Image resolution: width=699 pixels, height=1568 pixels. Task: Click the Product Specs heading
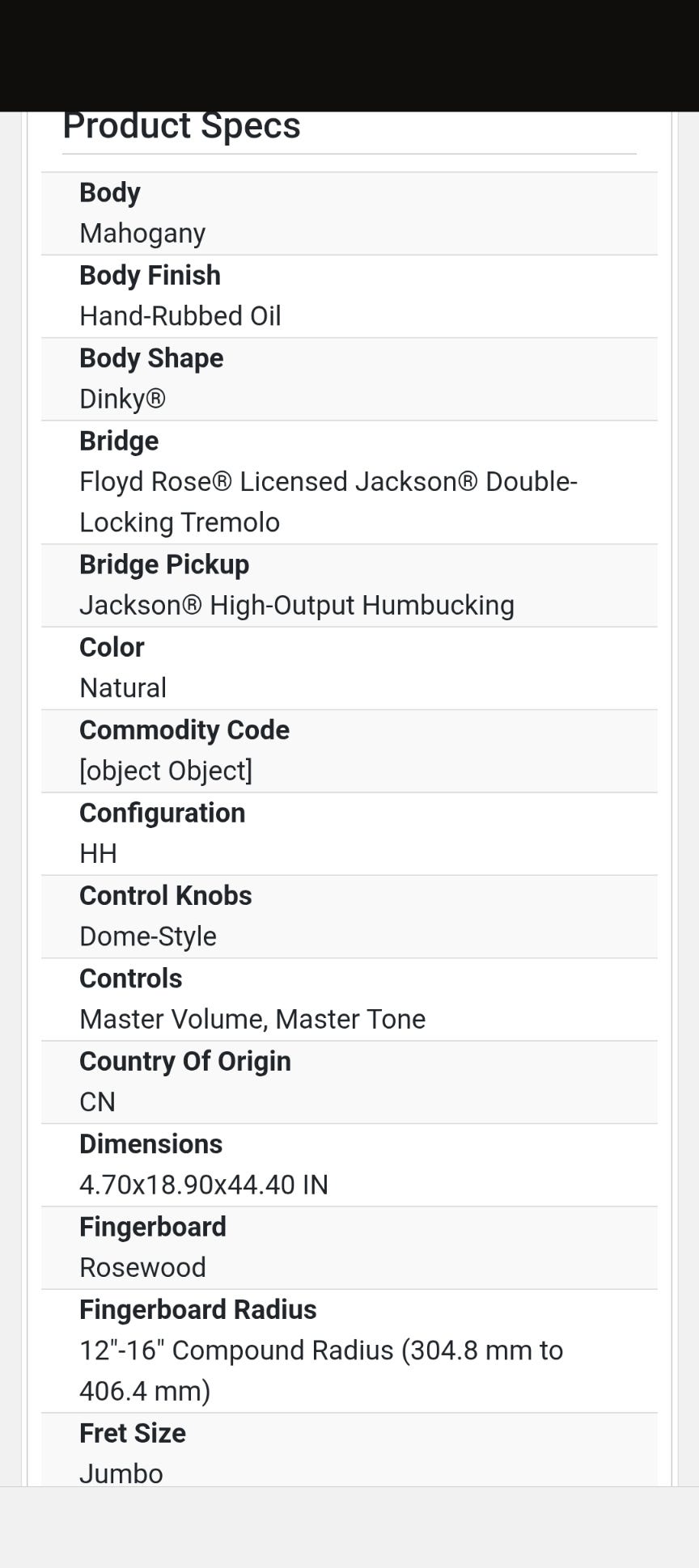(181, 127)
